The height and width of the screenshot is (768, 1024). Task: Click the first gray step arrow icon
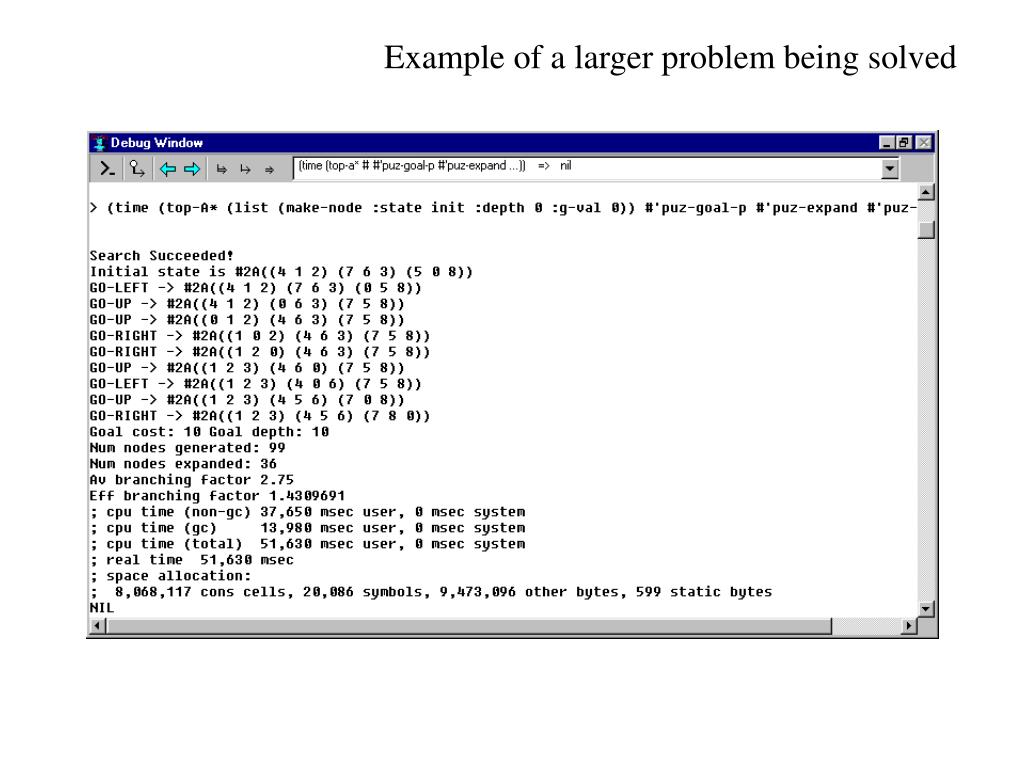pos(221,170)
